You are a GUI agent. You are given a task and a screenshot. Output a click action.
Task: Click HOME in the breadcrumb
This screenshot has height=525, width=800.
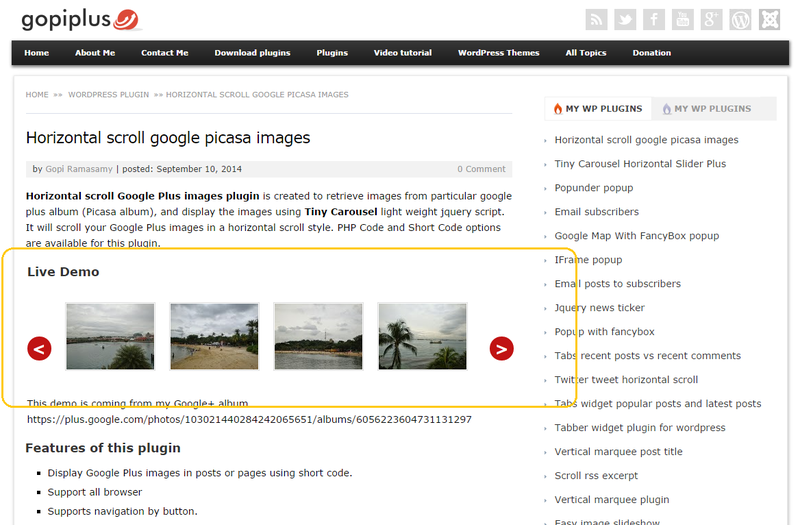click(37, 95)
